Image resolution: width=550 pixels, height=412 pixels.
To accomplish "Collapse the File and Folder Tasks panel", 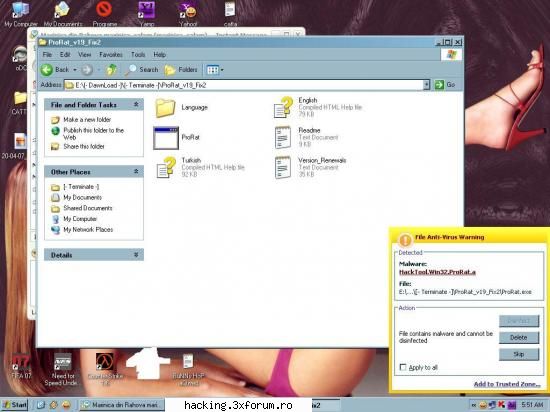I will click(136, 104).
